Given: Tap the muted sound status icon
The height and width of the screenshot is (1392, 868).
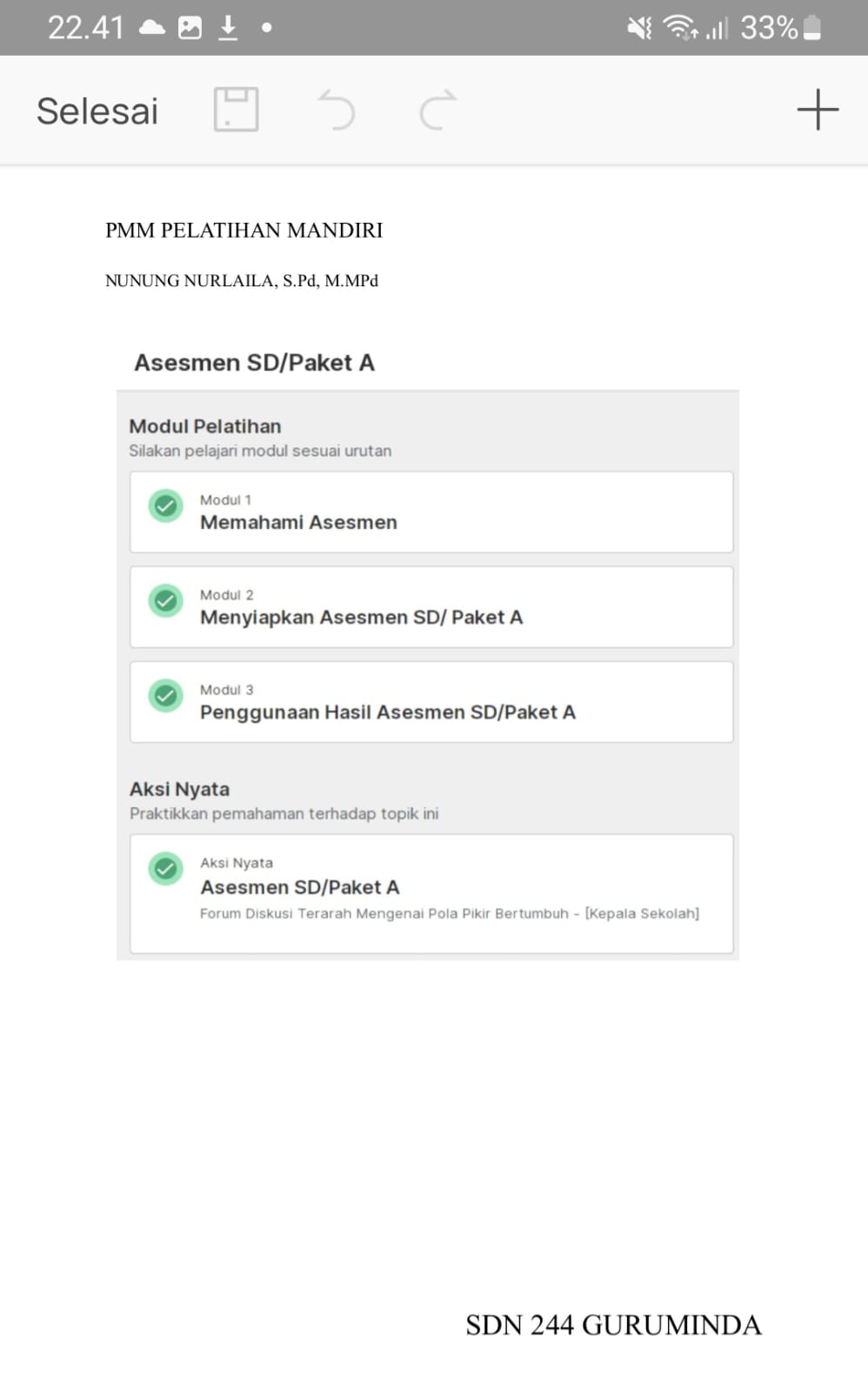Looking at the screenshot, I should 639,29.
